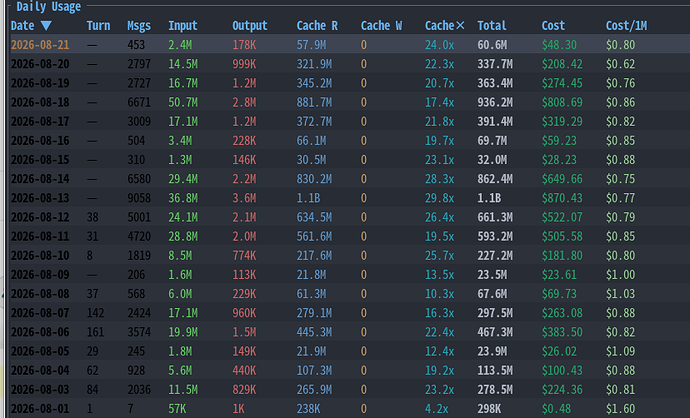Image resolution: width=690 pixels, height=418 pixels.
Task: Click the $649.66 cost value
Action: point(562,179)
